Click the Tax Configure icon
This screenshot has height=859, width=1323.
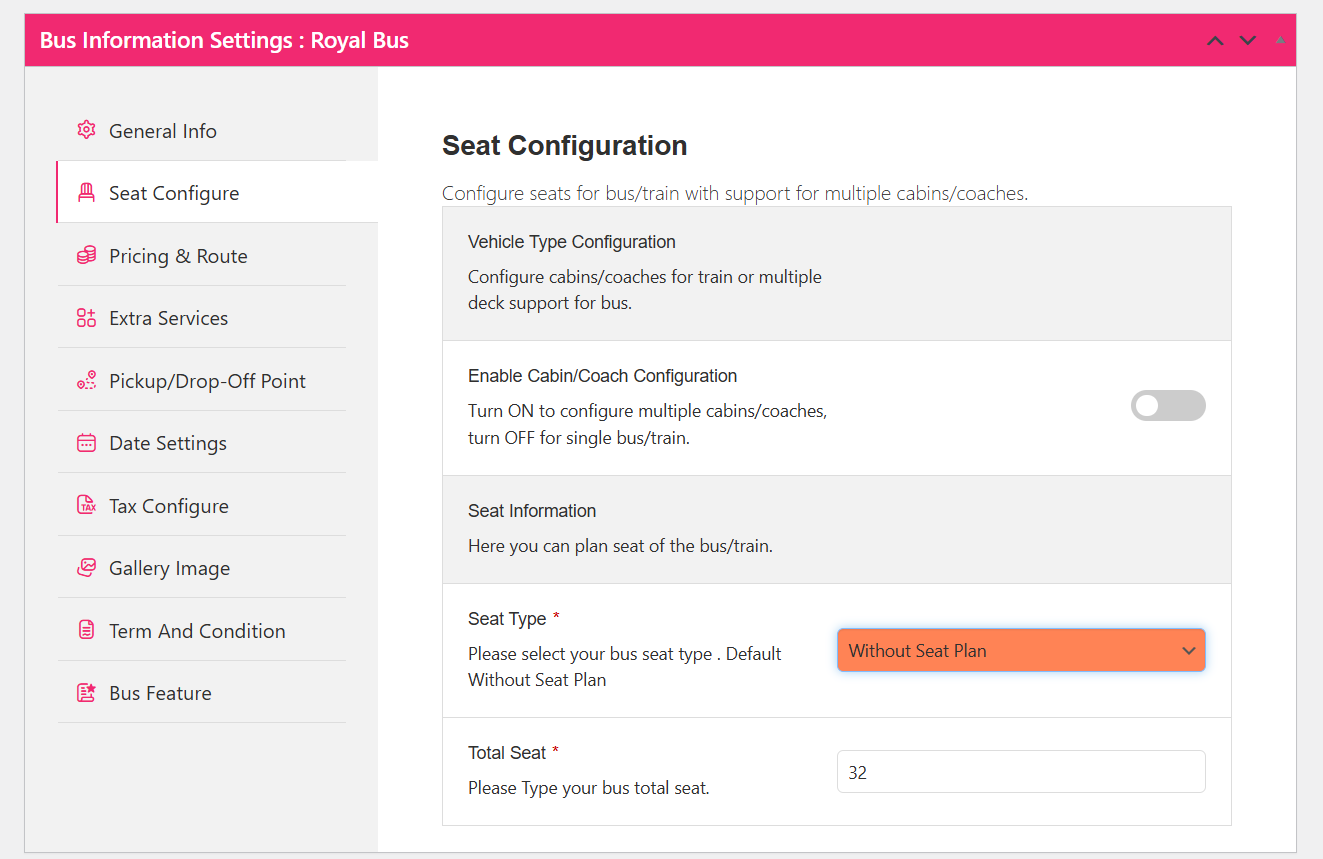pyautogui.click(x=87, y=505)
